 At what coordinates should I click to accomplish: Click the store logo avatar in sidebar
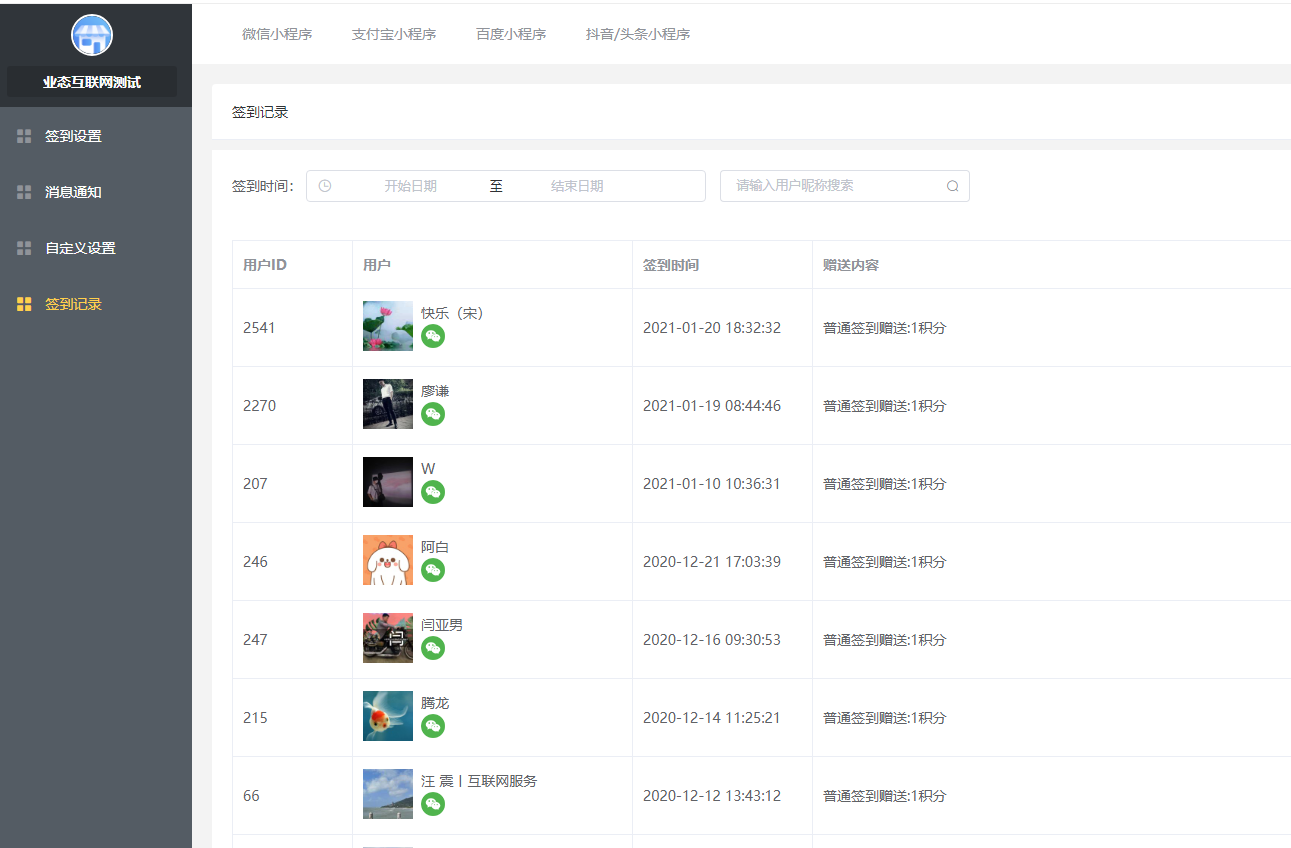pos(92,35)
